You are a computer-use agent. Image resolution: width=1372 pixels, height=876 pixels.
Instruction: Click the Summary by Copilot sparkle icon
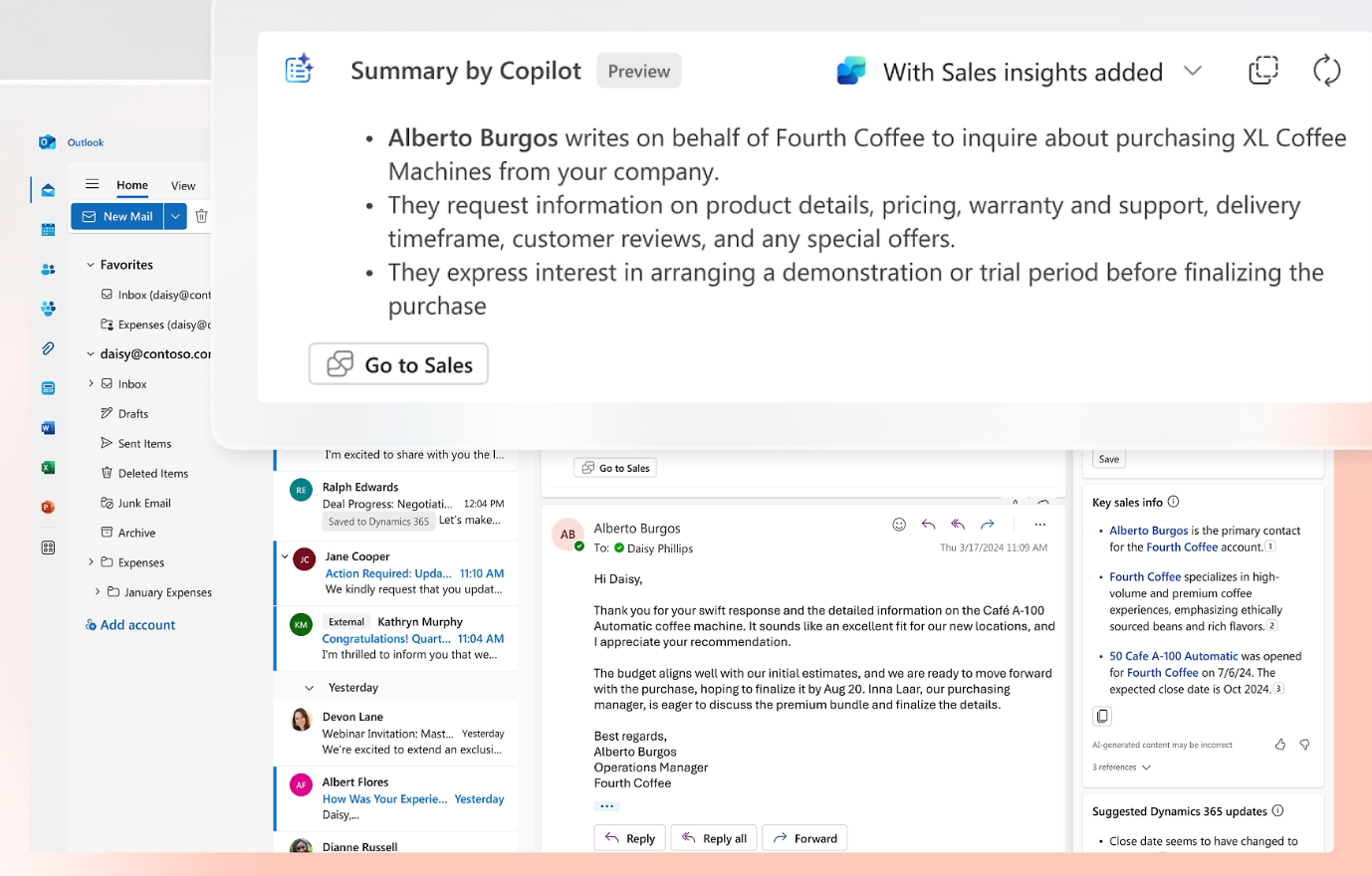point(299,69)
